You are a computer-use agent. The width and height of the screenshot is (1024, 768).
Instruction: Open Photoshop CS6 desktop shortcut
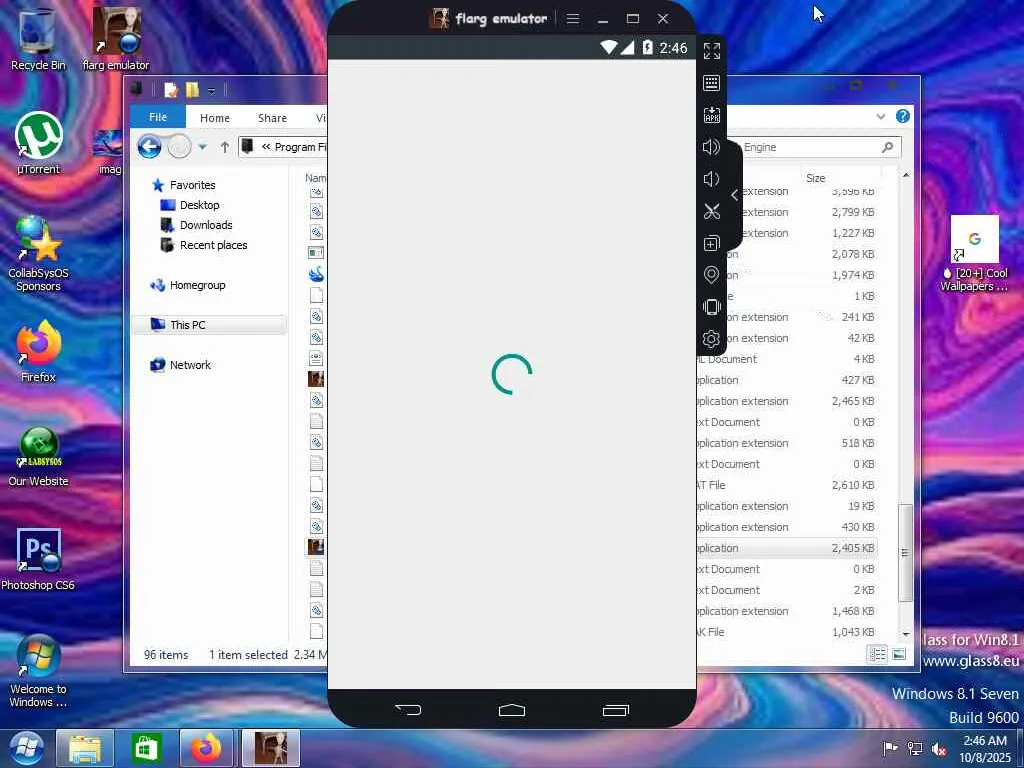point(38,559)
